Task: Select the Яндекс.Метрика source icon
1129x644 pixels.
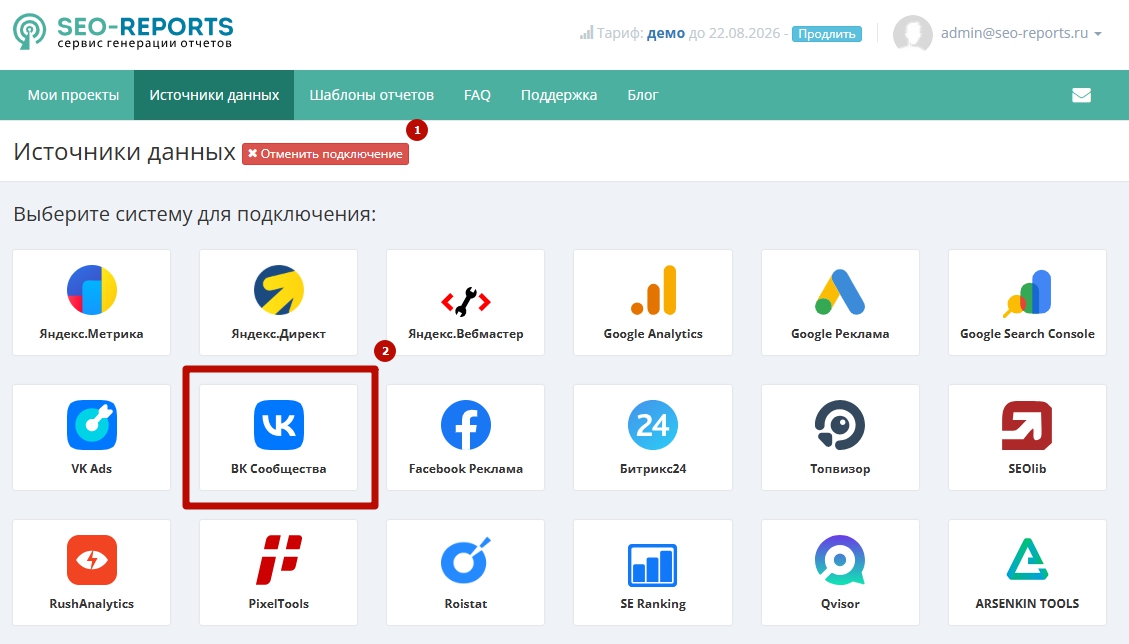Action: click(91, 290)
